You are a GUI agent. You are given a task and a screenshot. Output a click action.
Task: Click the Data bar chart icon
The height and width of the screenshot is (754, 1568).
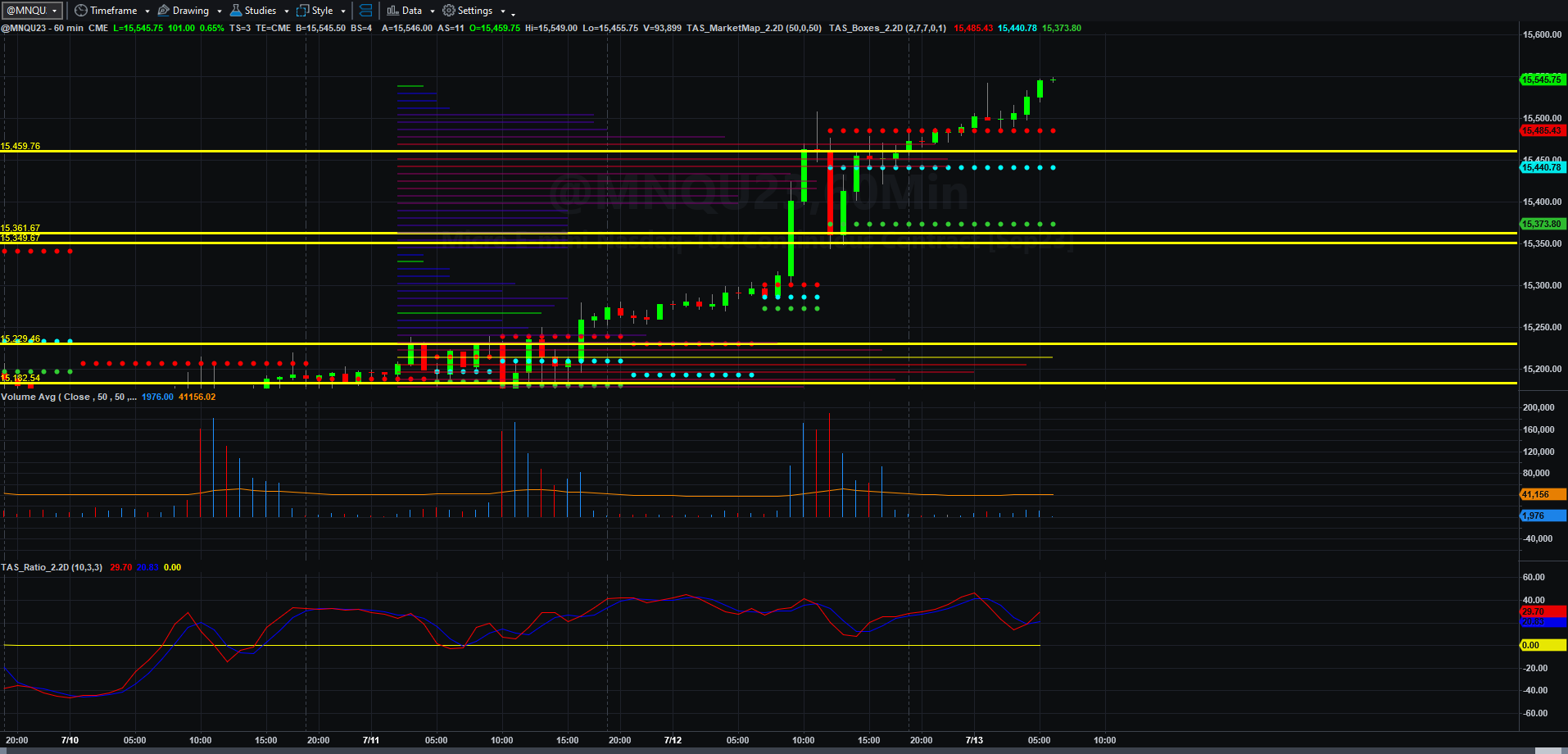[392, 11]
